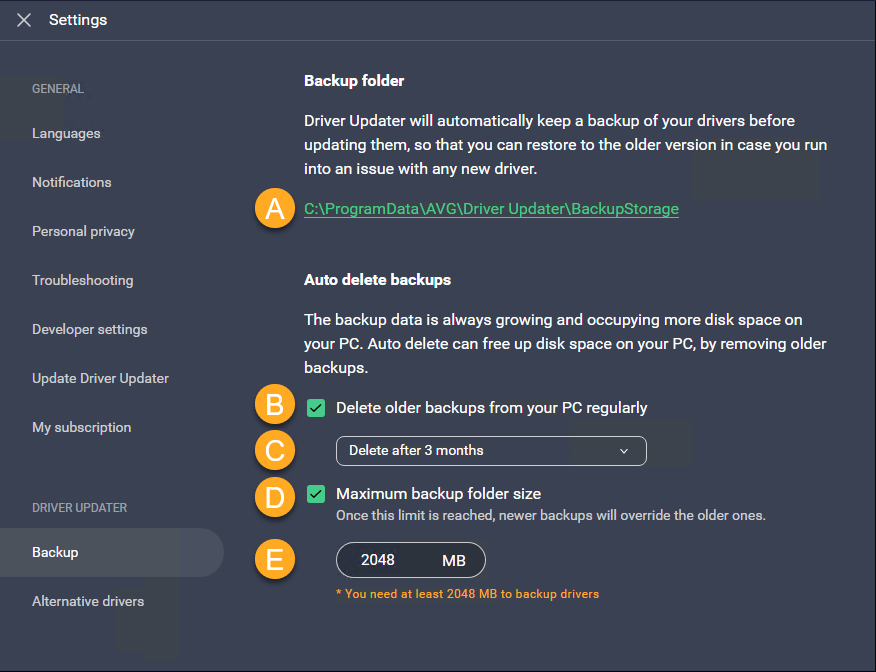
Task: Click the orange C marker beside the dropdown
Action: click(274, 451)
